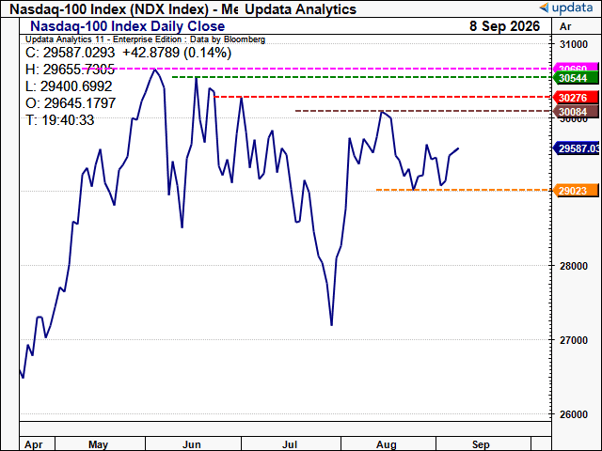602x451 pixels.
Task: Click the Updata Analytics title text
Action: point(301,9)
